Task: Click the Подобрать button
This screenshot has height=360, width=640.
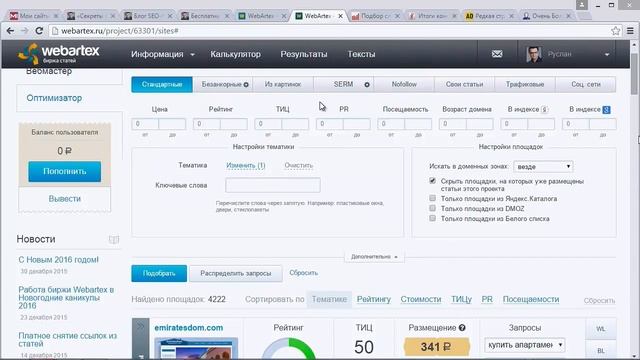Action: pyautogui.click(x=159, y=273)
